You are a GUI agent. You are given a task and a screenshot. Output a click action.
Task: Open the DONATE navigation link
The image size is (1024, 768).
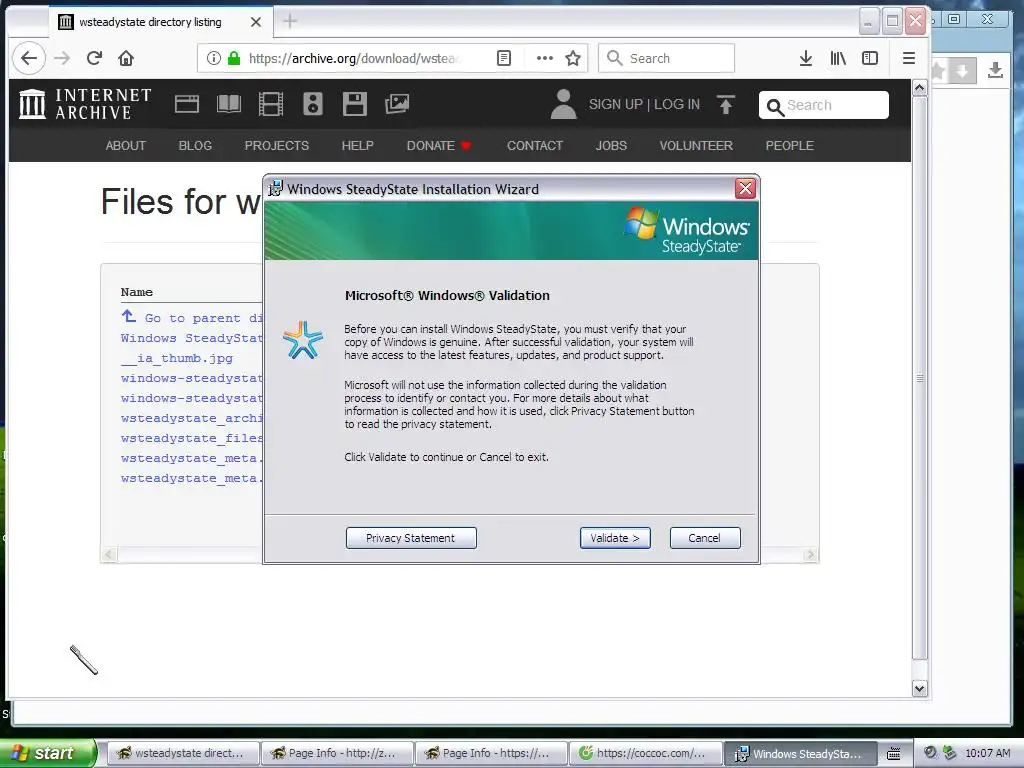tap(438, 146)
